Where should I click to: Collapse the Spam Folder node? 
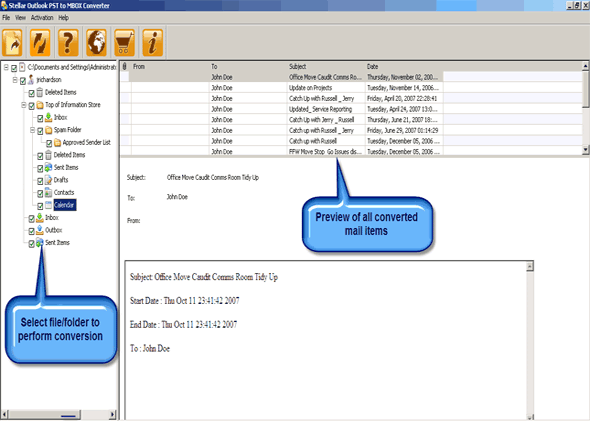(32, 130)
